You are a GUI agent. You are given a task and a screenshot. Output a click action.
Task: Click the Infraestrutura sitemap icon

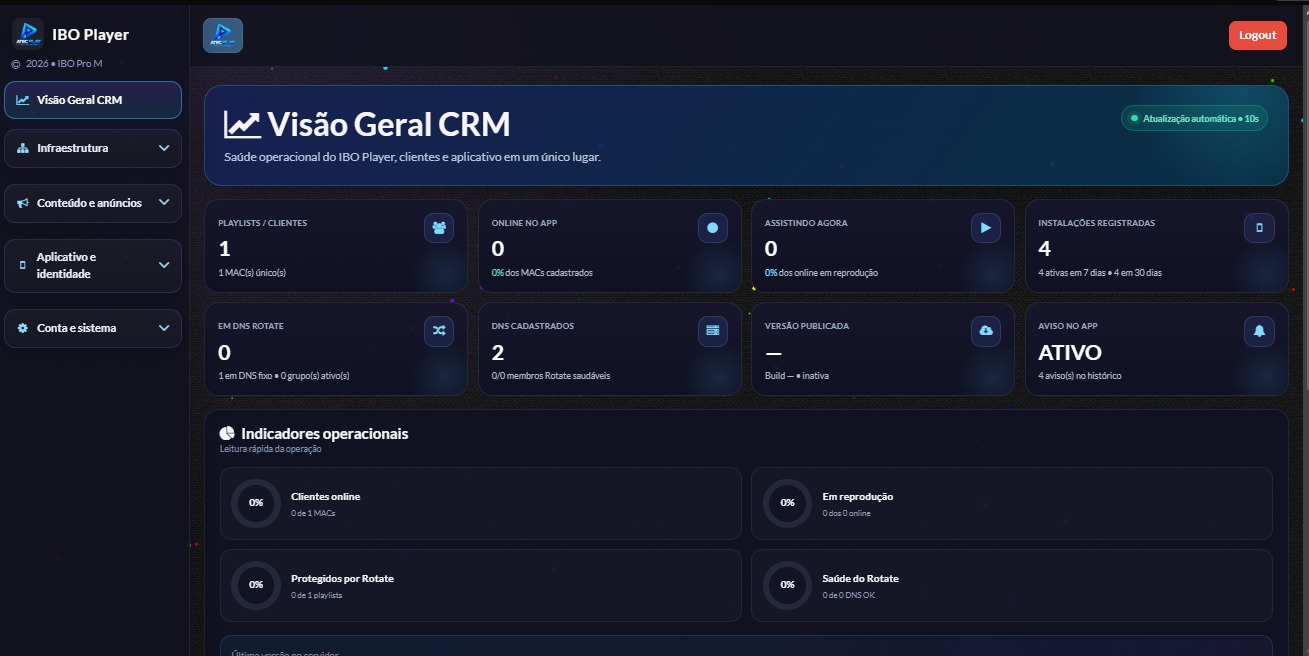pyautogui.click(x=23, y=148)
